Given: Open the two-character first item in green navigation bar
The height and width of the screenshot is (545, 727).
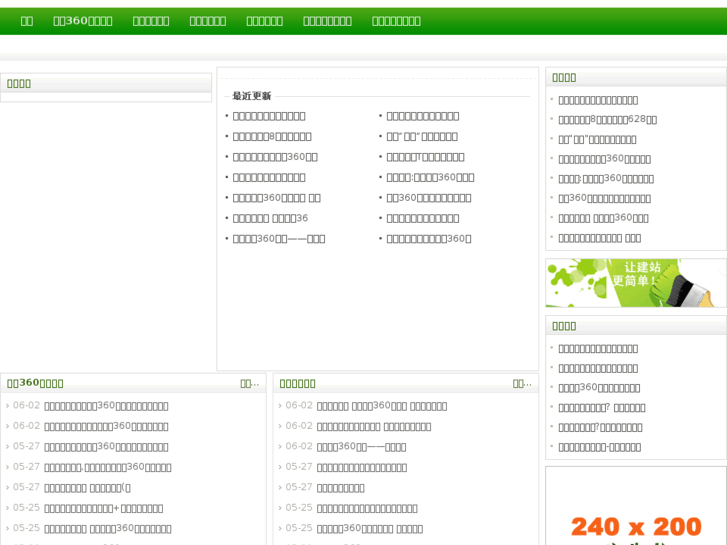Looking at the screenshot, I should (27, 21).
